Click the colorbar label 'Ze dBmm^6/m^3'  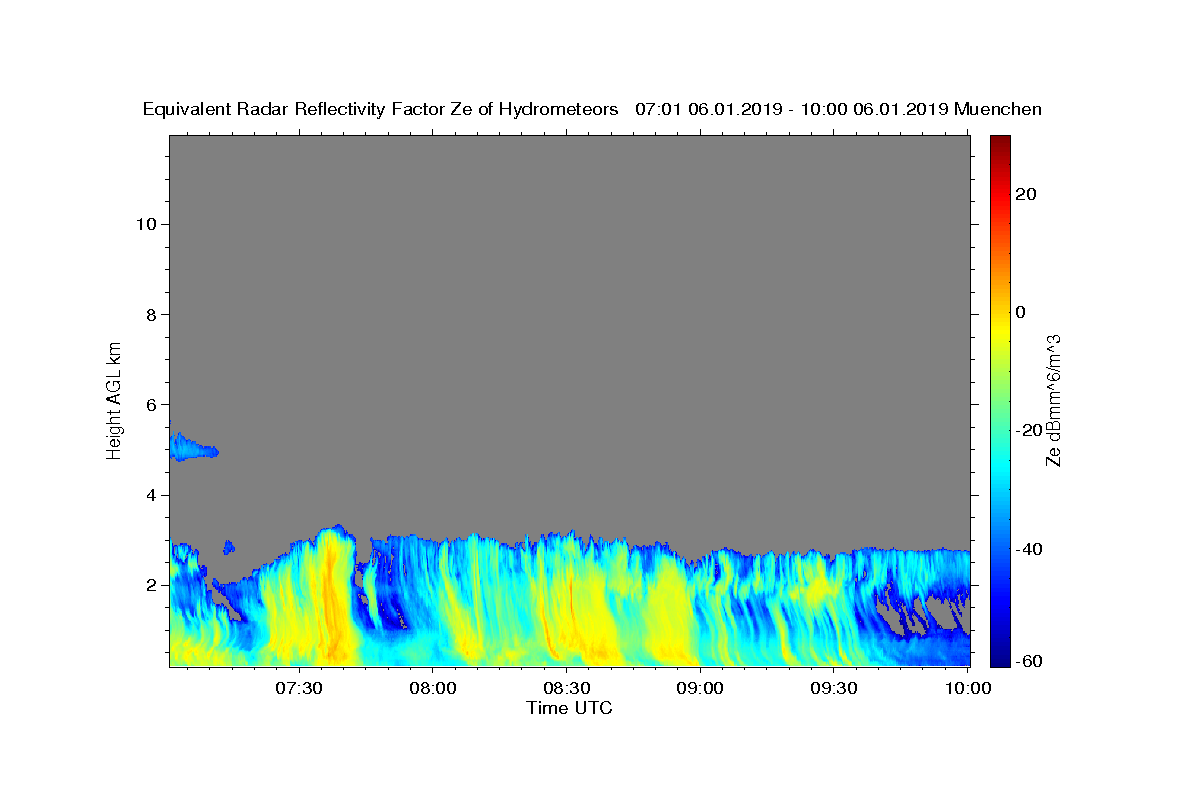pos(1053,399)
